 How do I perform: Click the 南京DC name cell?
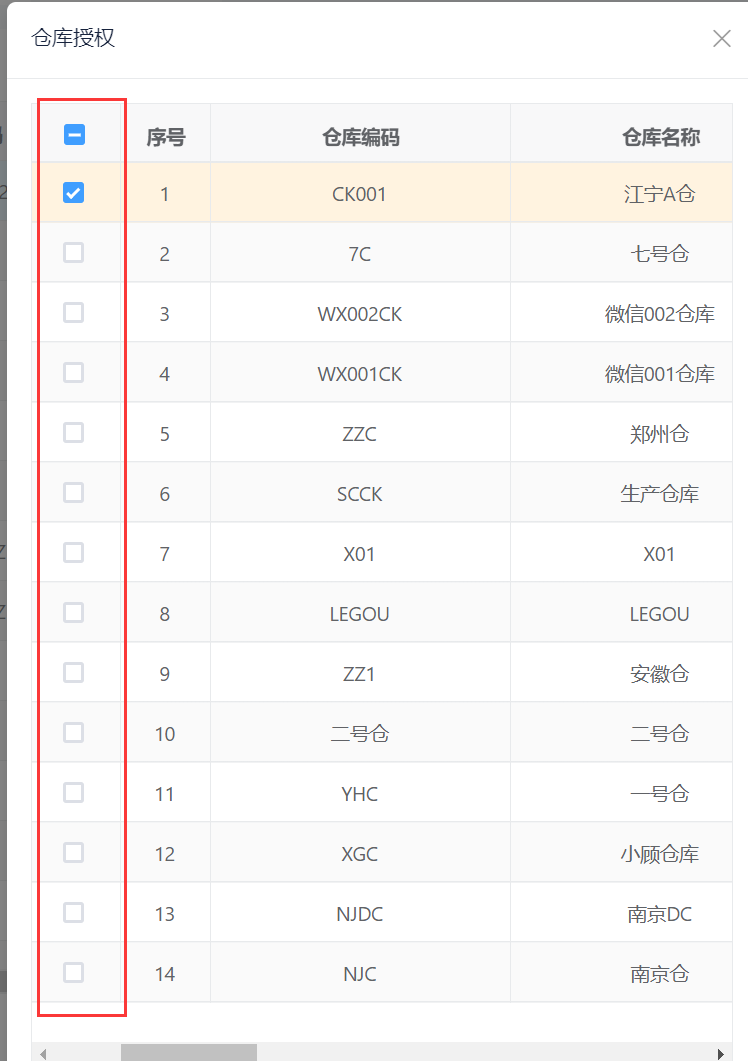pyautogui.click(x=621, y=914)
